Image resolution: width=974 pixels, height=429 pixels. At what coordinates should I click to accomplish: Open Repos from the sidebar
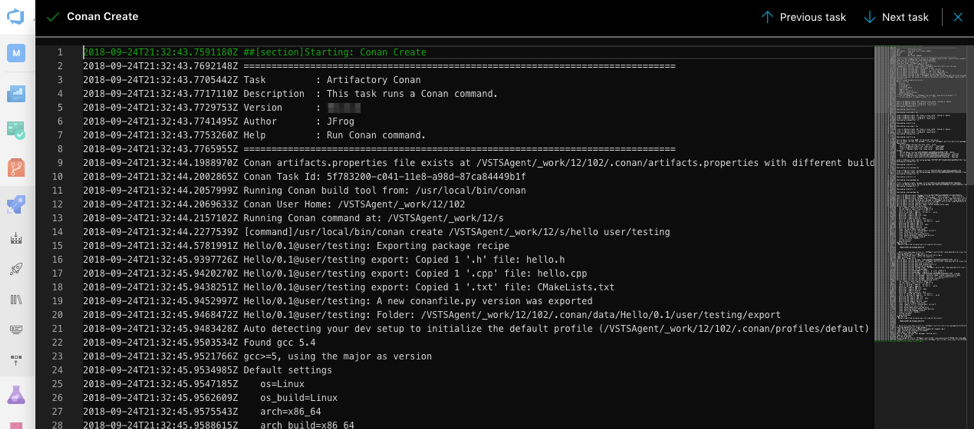[16, 167]
